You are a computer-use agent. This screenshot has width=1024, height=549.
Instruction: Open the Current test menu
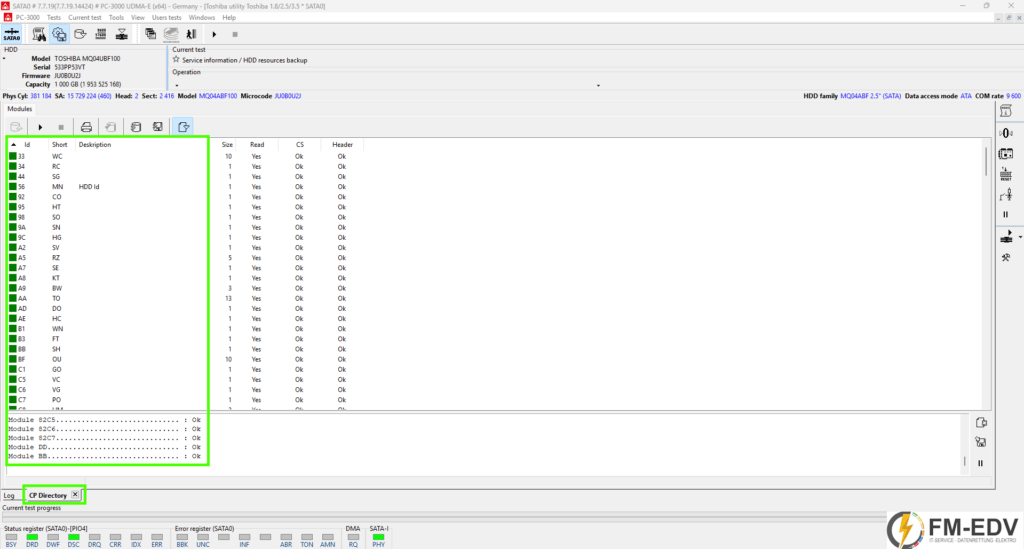coord(85,18)
